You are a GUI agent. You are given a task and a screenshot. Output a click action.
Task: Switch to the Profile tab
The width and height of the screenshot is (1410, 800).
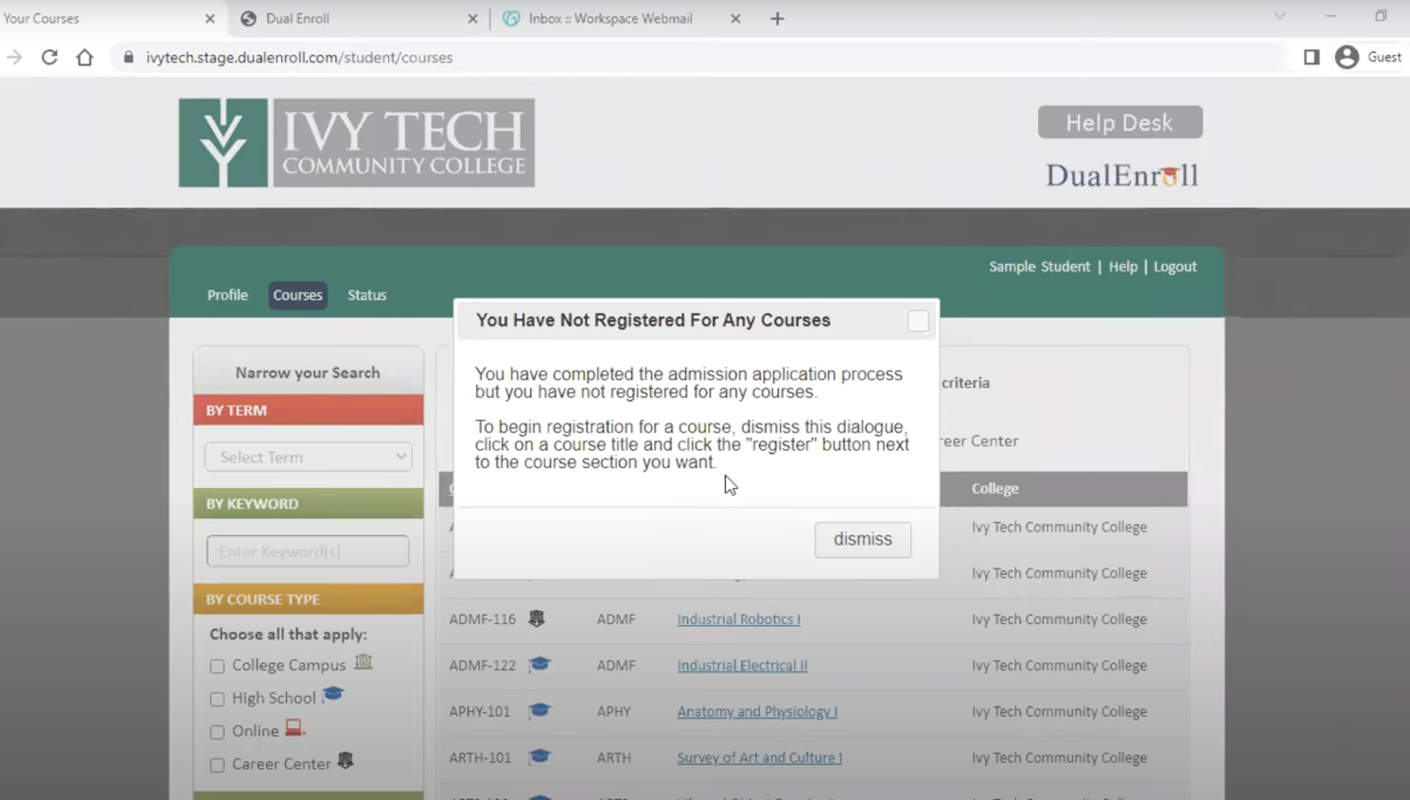pyautogui.click(x=227, y=295)
